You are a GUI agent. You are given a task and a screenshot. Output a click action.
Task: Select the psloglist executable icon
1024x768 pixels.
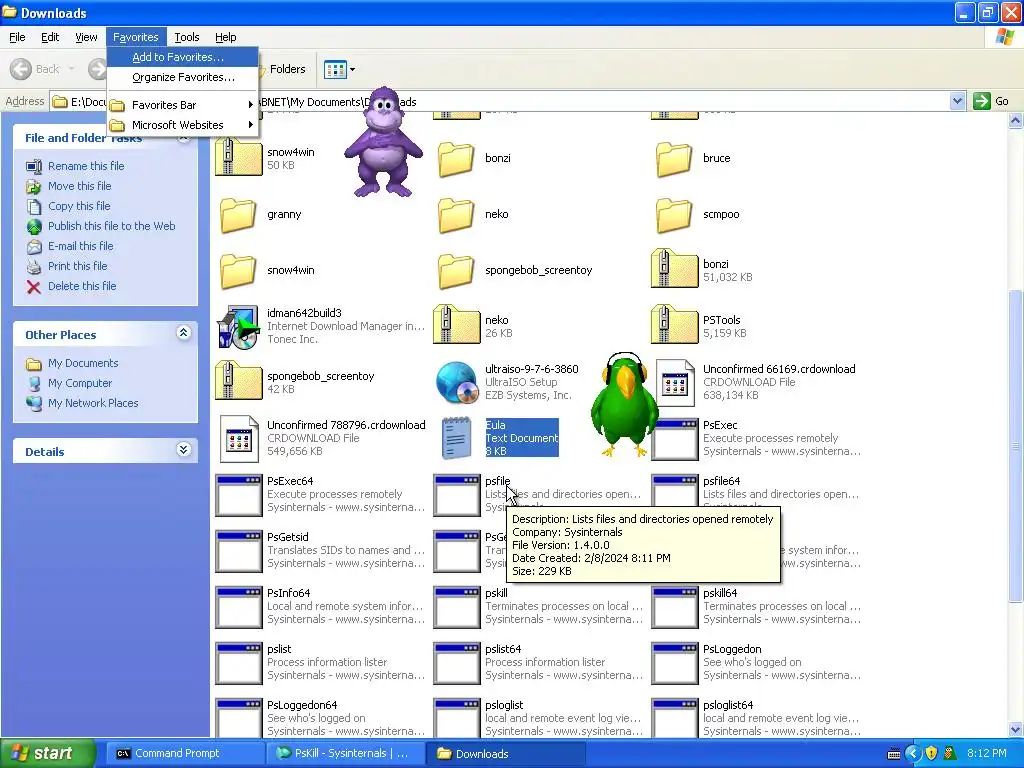(457, 718)
